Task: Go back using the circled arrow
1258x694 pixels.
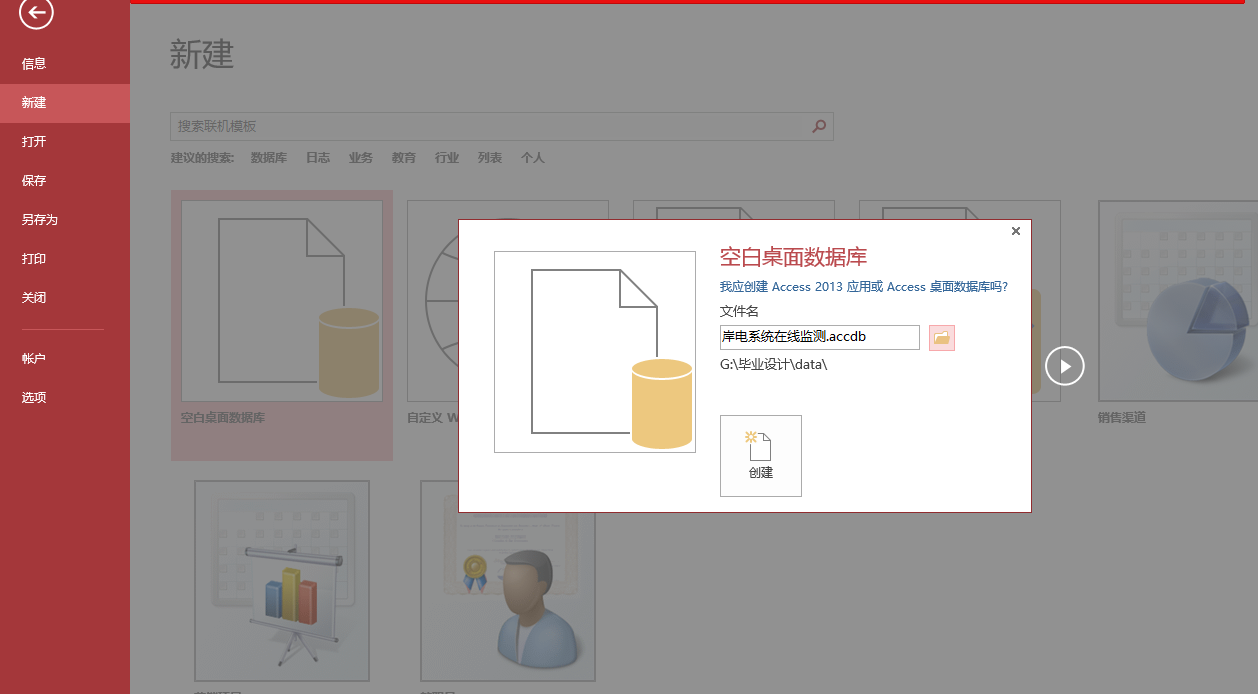Action: click(x=37, y=13)
